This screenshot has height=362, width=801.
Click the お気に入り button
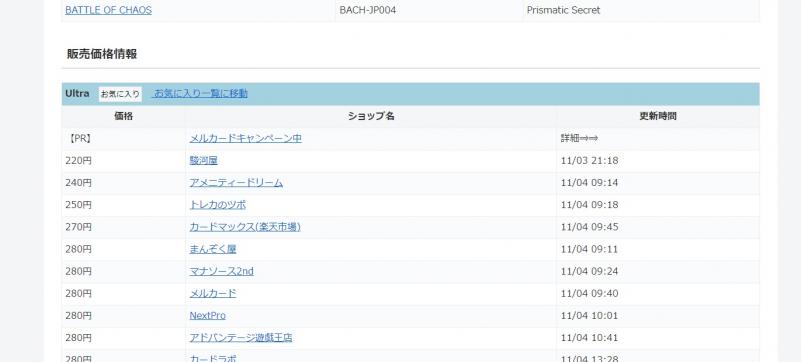[120, 94]
